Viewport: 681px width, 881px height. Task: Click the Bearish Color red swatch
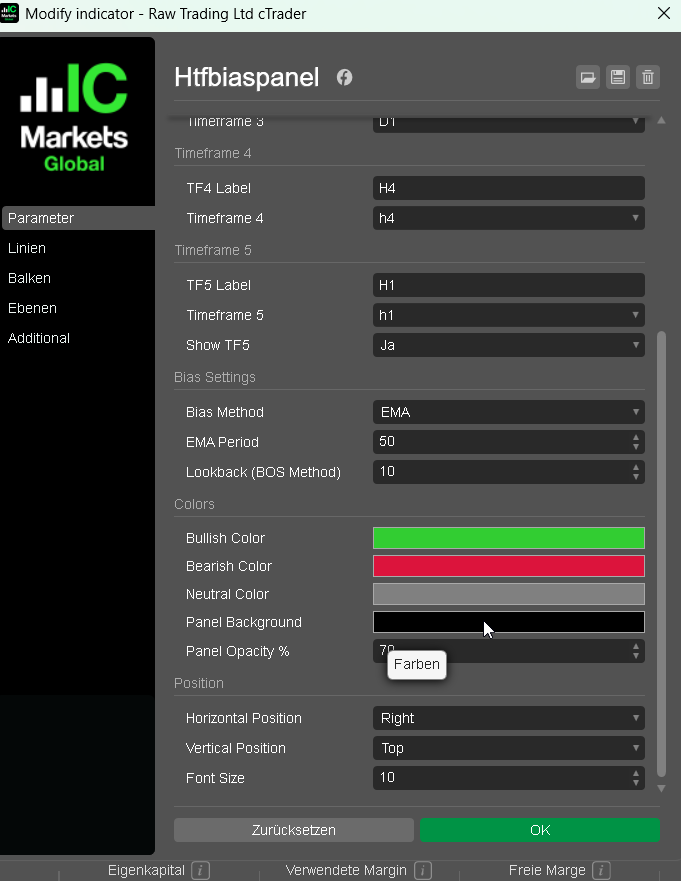[508, 566]
